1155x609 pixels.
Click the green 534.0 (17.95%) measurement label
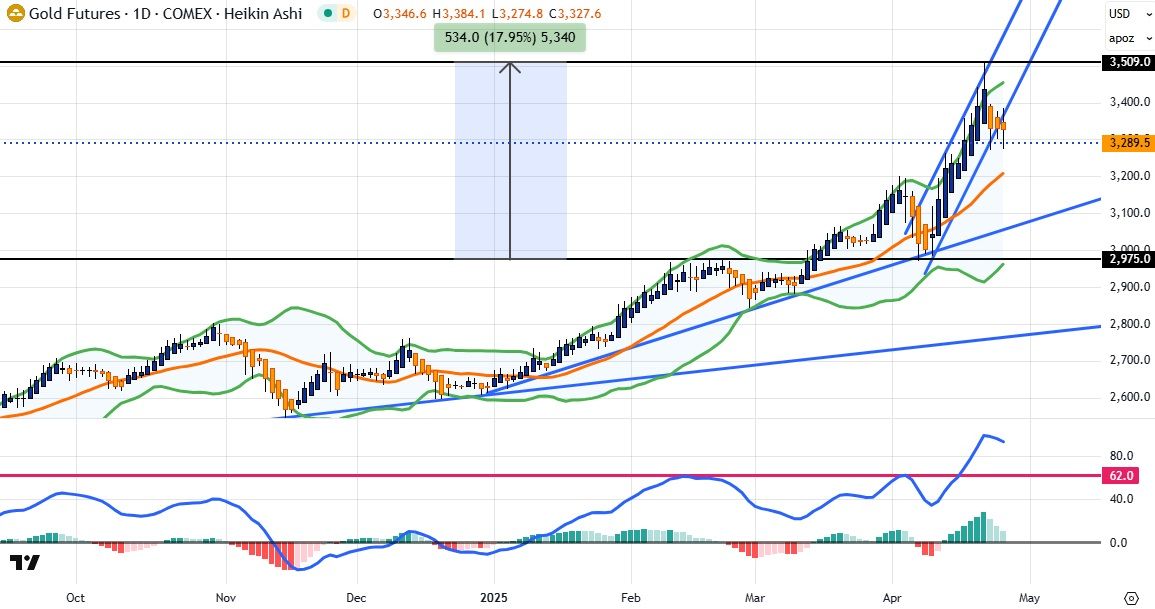click(510, 37)
